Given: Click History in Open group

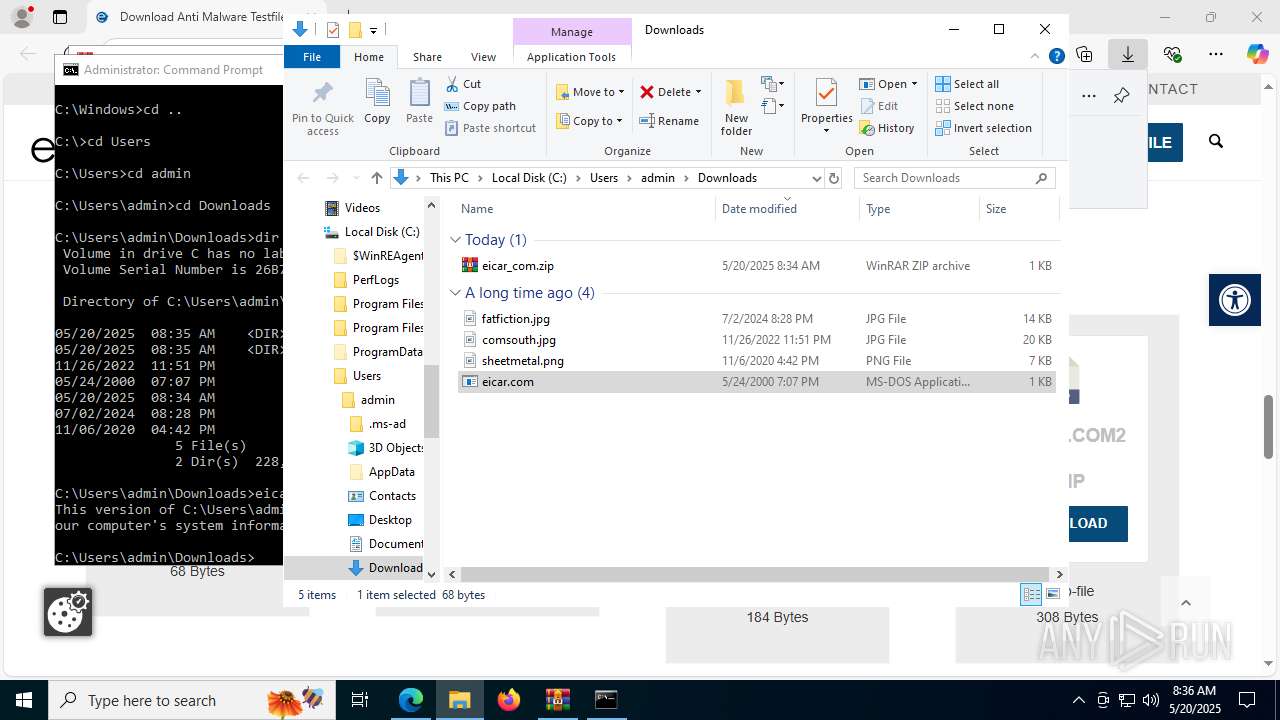Looking at the screenshot, I should click(886, 128).
